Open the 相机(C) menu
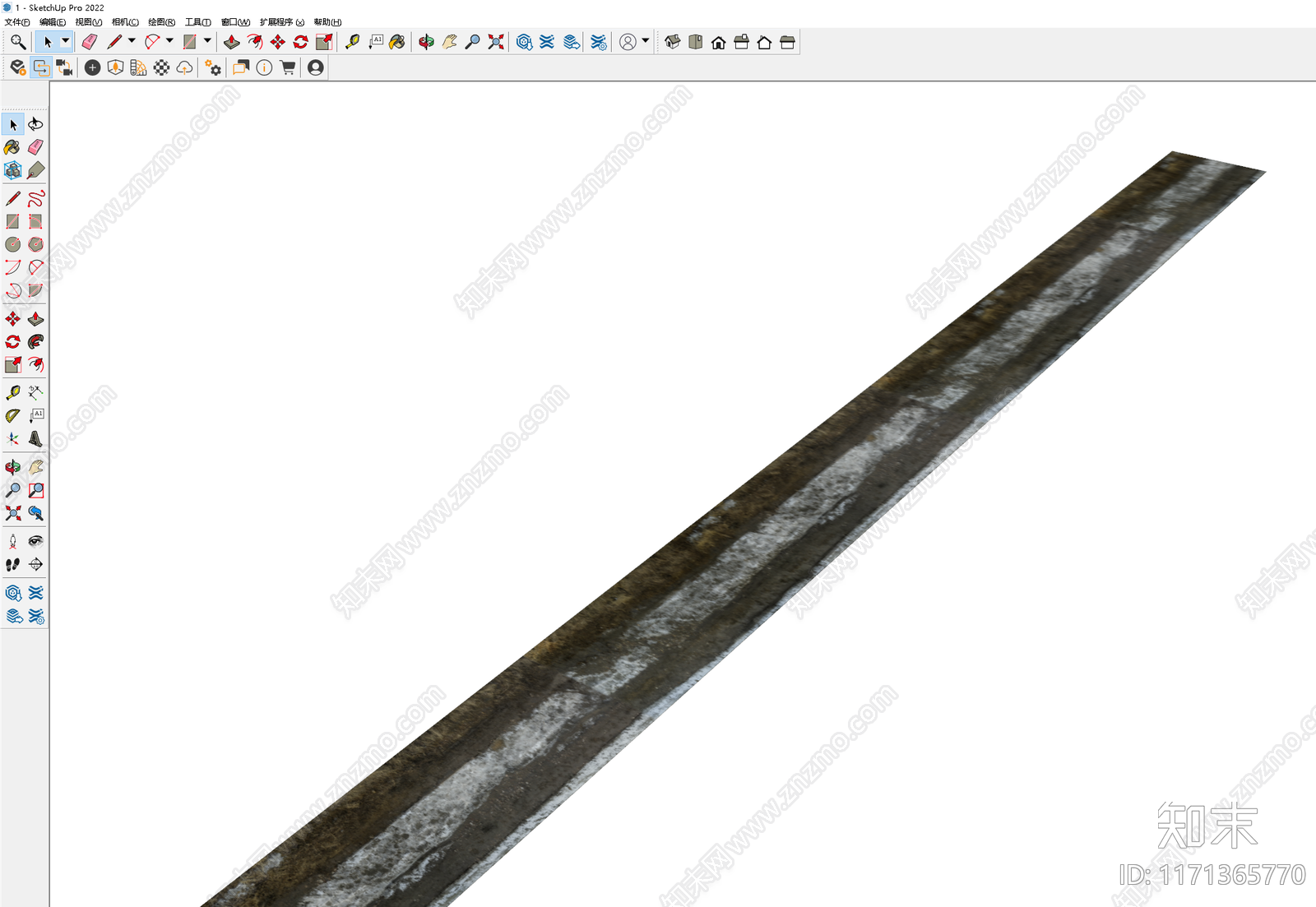This screenshot has height=907, width=1316. tap(125, 22)
